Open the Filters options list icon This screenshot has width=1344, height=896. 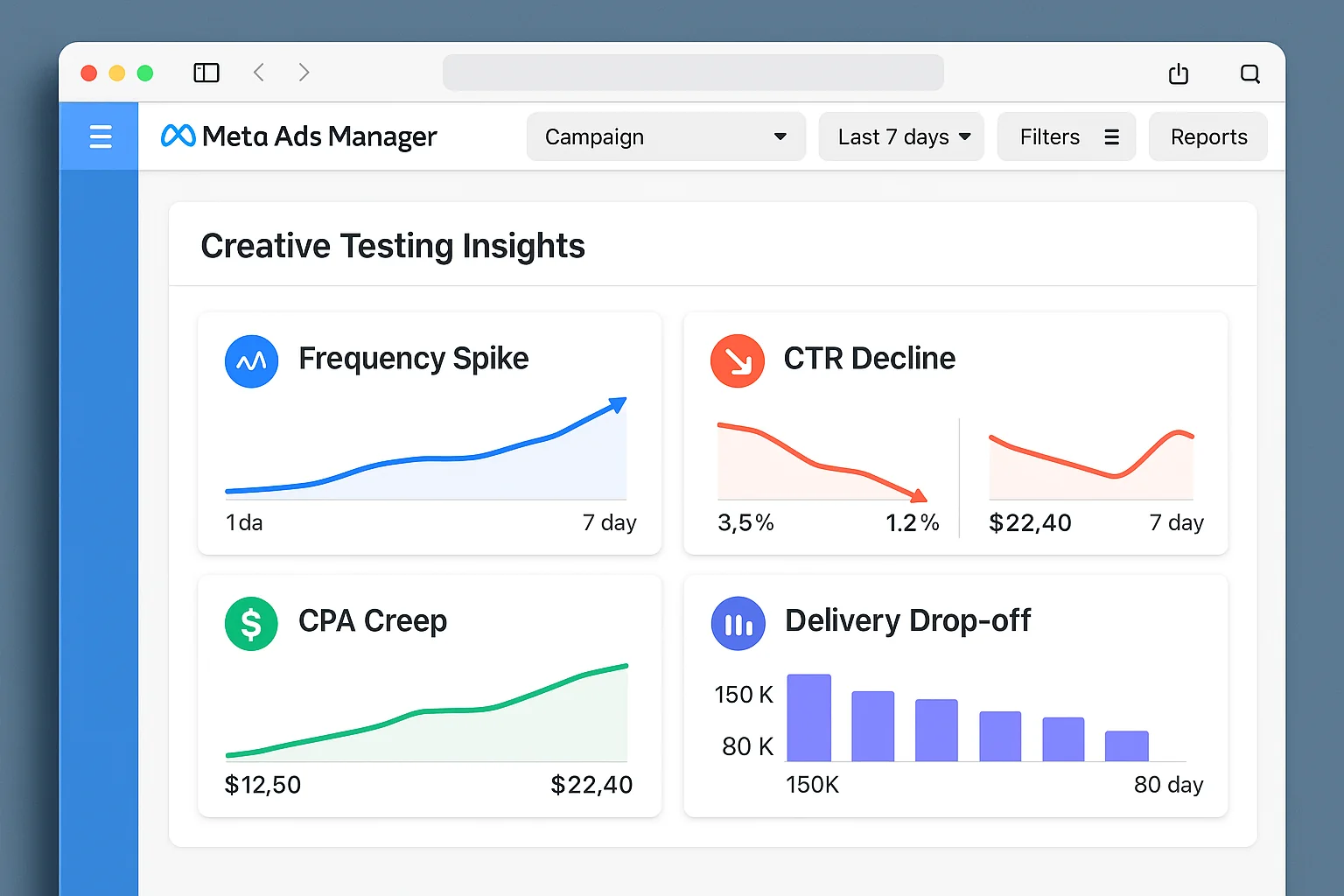[x=1111, y=136]
